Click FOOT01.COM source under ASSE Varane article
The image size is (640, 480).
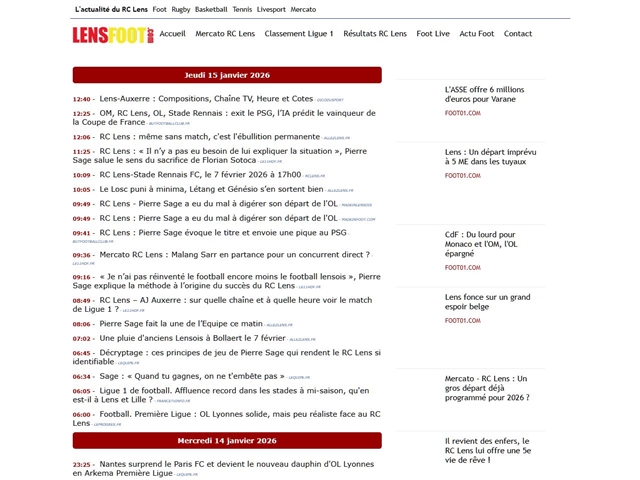click(463, 113)
